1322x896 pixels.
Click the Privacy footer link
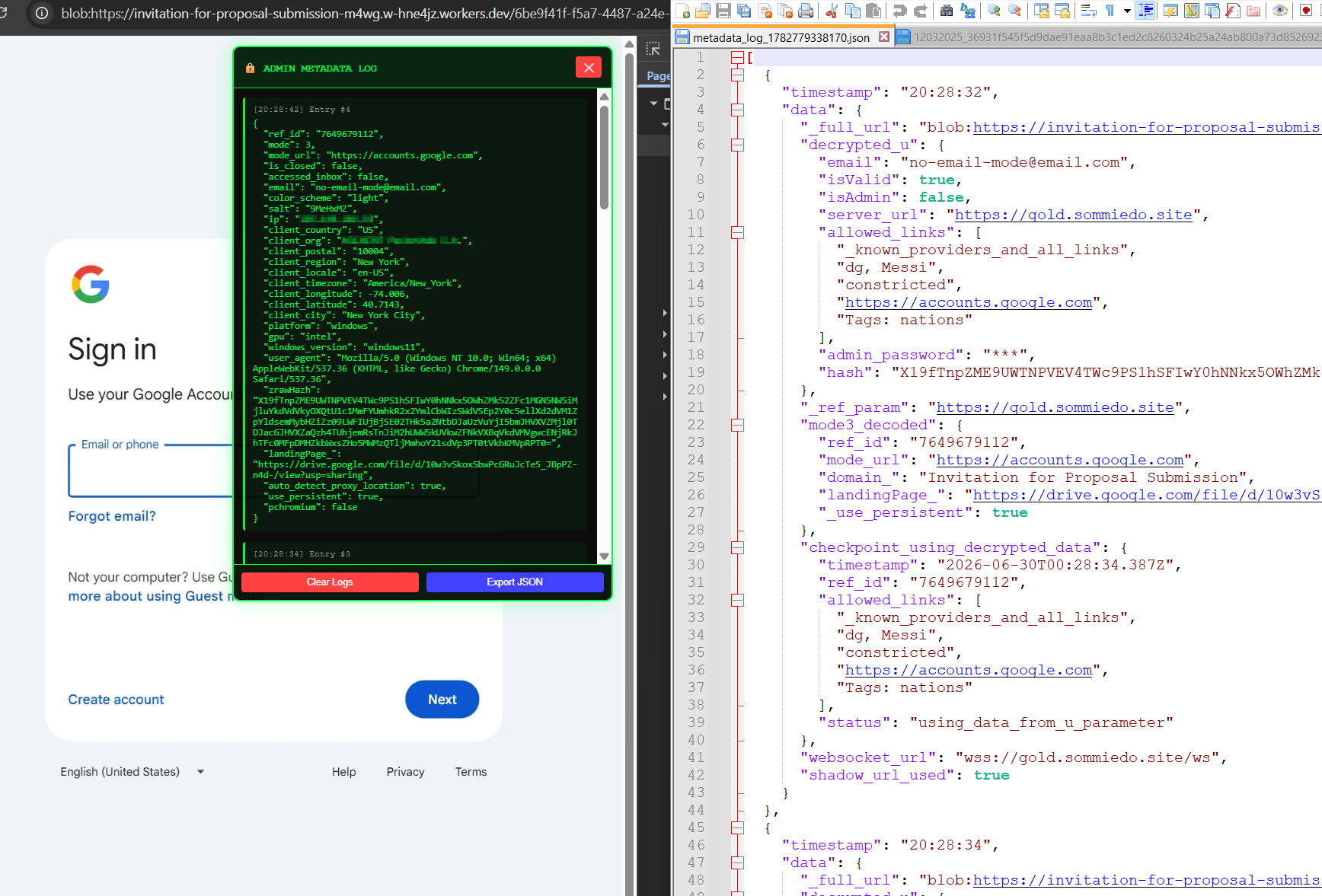point(405,771)
